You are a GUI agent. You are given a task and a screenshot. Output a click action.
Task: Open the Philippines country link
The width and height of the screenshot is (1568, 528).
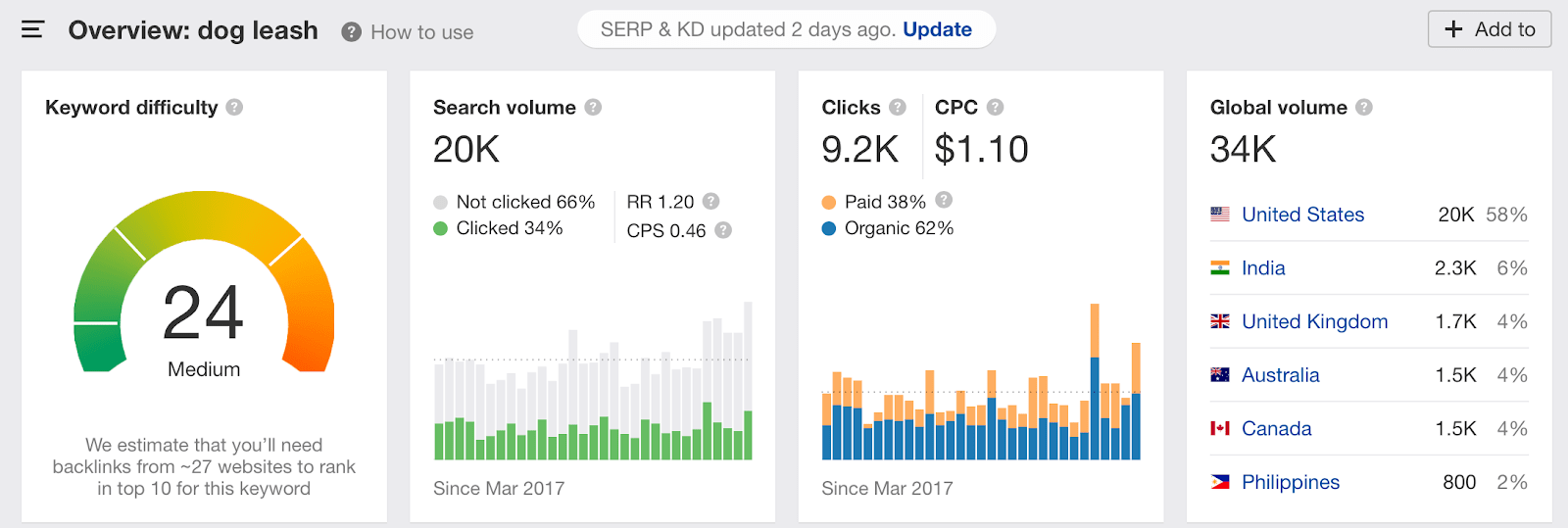pyautogui.click(x=1290, y=482)
